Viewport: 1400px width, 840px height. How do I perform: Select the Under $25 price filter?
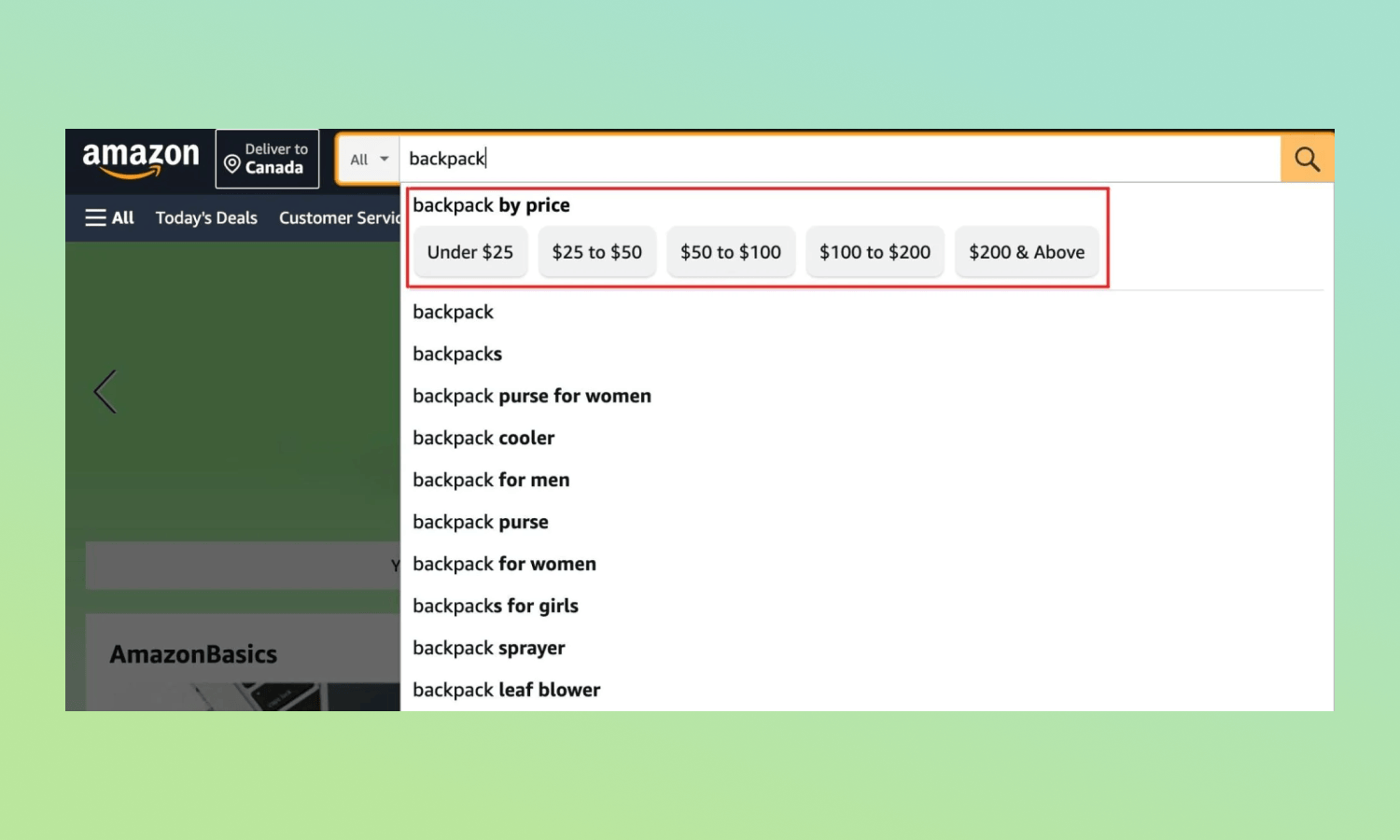point(469,252)
